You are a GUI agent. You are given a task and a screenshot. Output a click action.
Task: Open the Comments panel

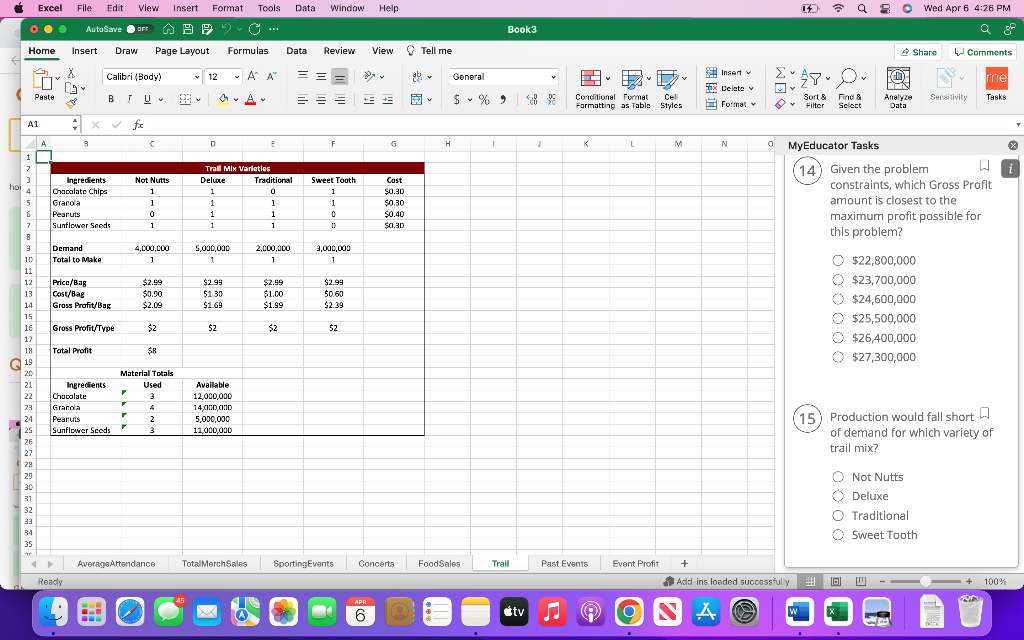pos(981,51)
